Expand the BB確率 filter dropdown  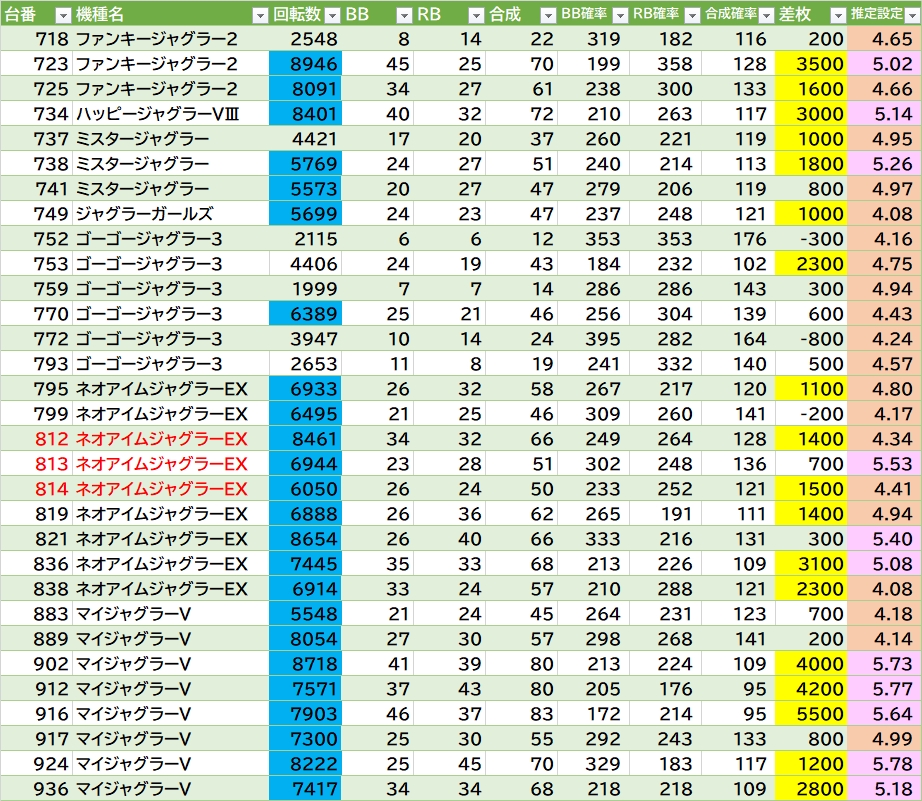[619, 15]
